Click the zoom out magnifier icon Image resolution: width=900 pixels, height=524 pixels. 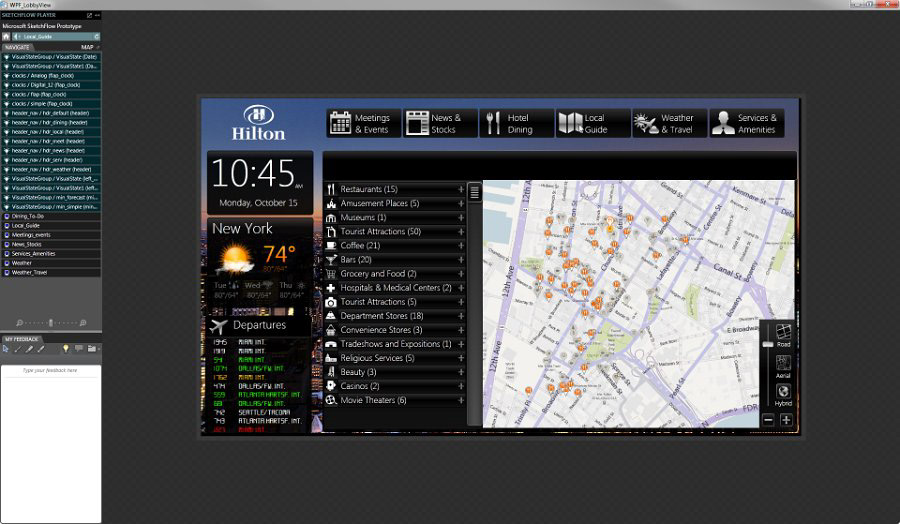20,323
